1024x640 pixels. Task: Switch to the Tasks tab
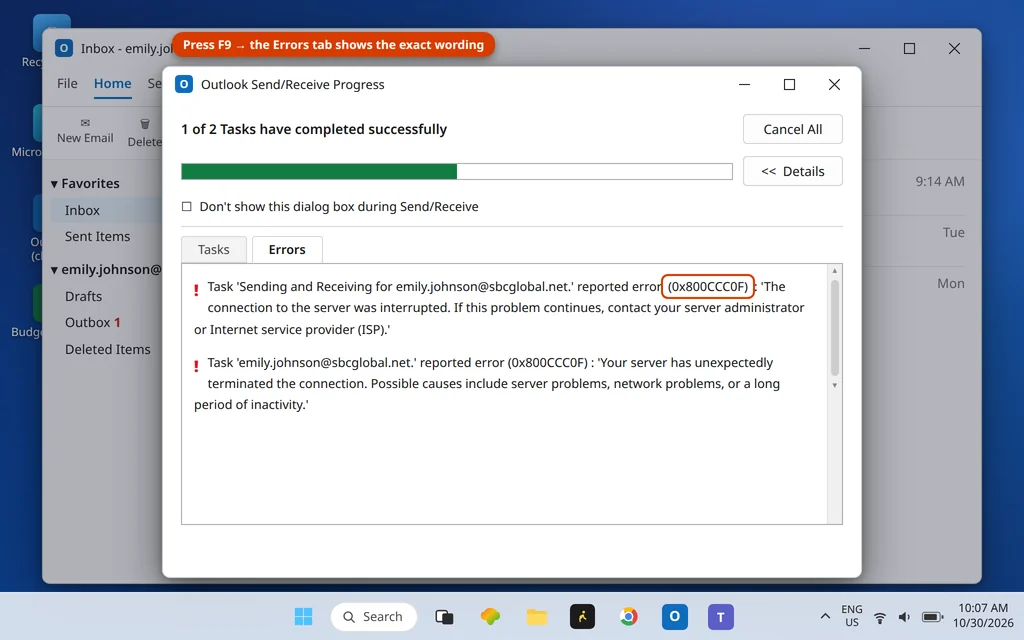[x=214, y=249]
